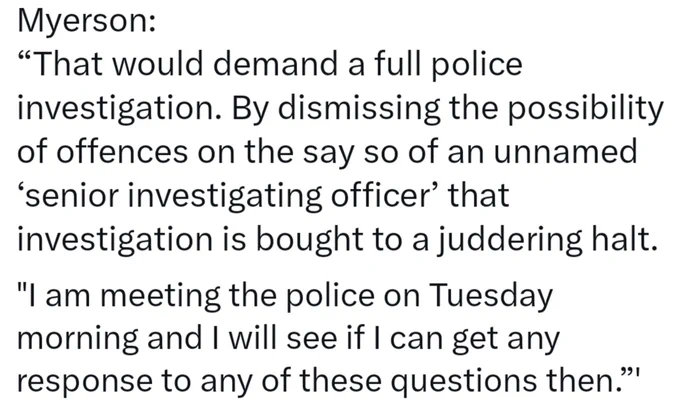
Task: Click the word "demand" in first sentence
Action: pos(276,64)
